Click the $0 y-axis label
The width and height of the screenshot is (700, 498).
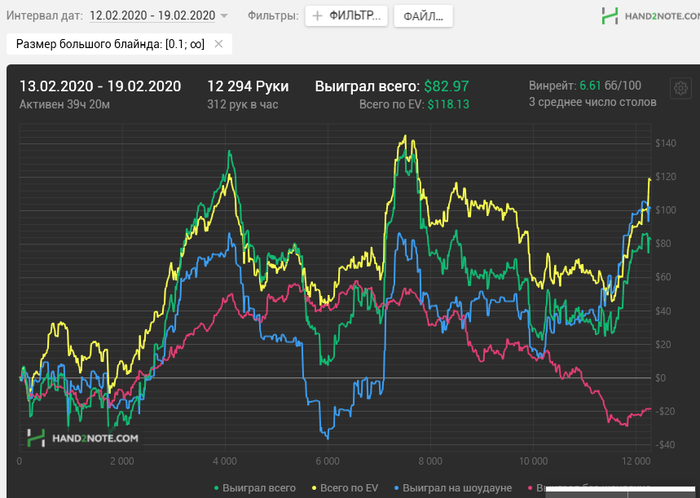[660, 378]
